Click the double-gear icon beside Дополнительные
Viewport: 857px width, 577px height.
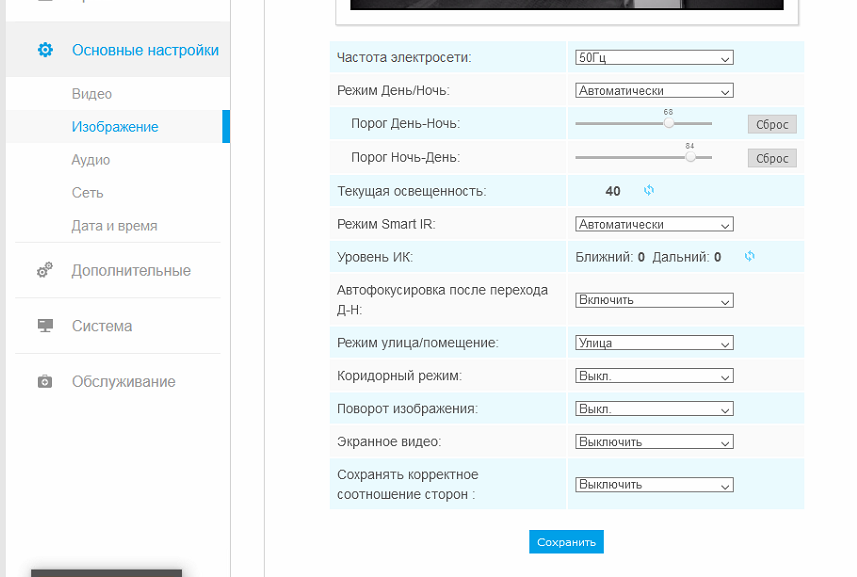click(45, 270)
